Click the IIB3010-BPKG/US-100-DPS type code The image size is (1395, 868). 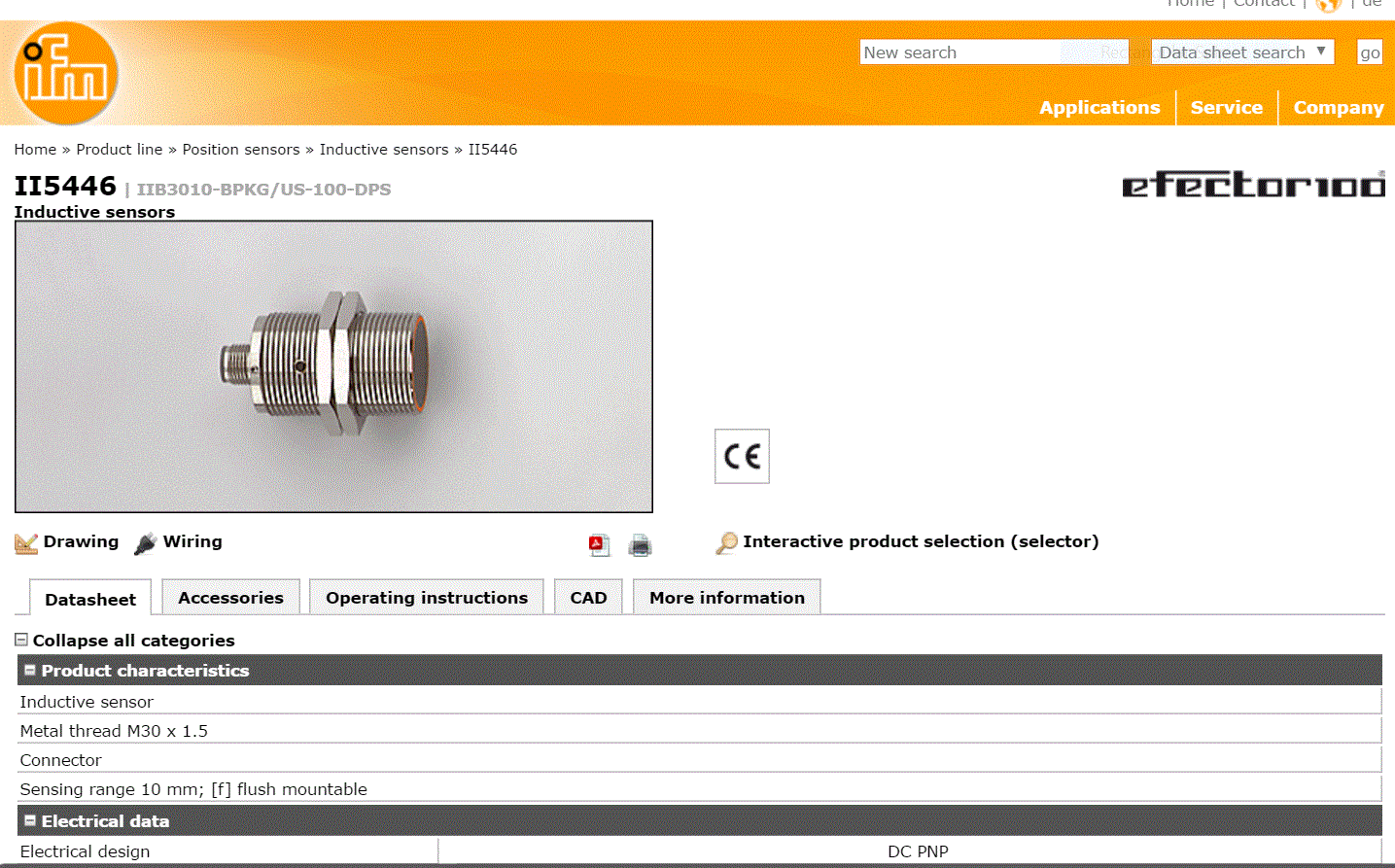(x=263, y=189)
